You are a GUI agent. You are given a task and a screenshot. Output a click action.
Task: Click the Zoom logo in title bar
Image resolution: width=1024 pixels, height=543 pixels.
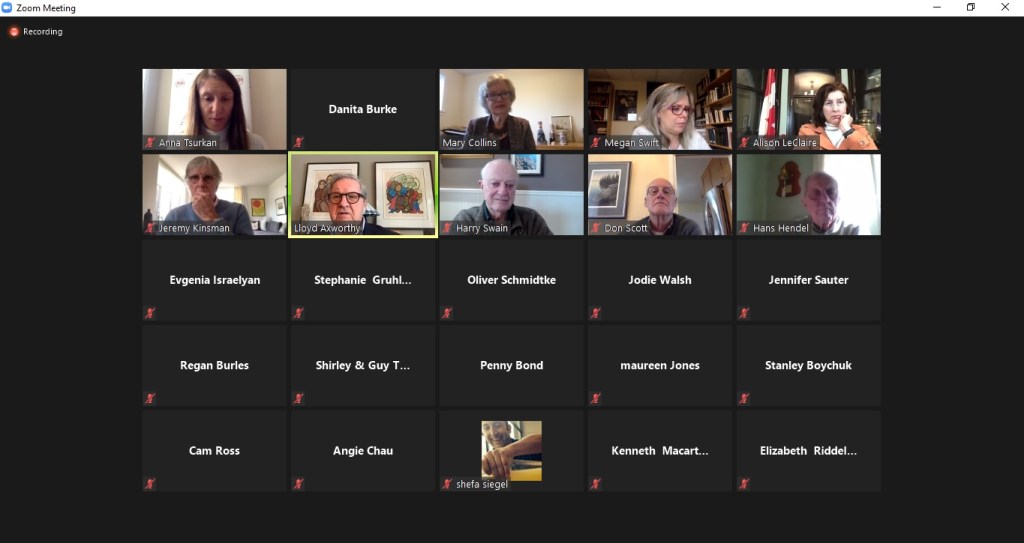tap(7, 8)
